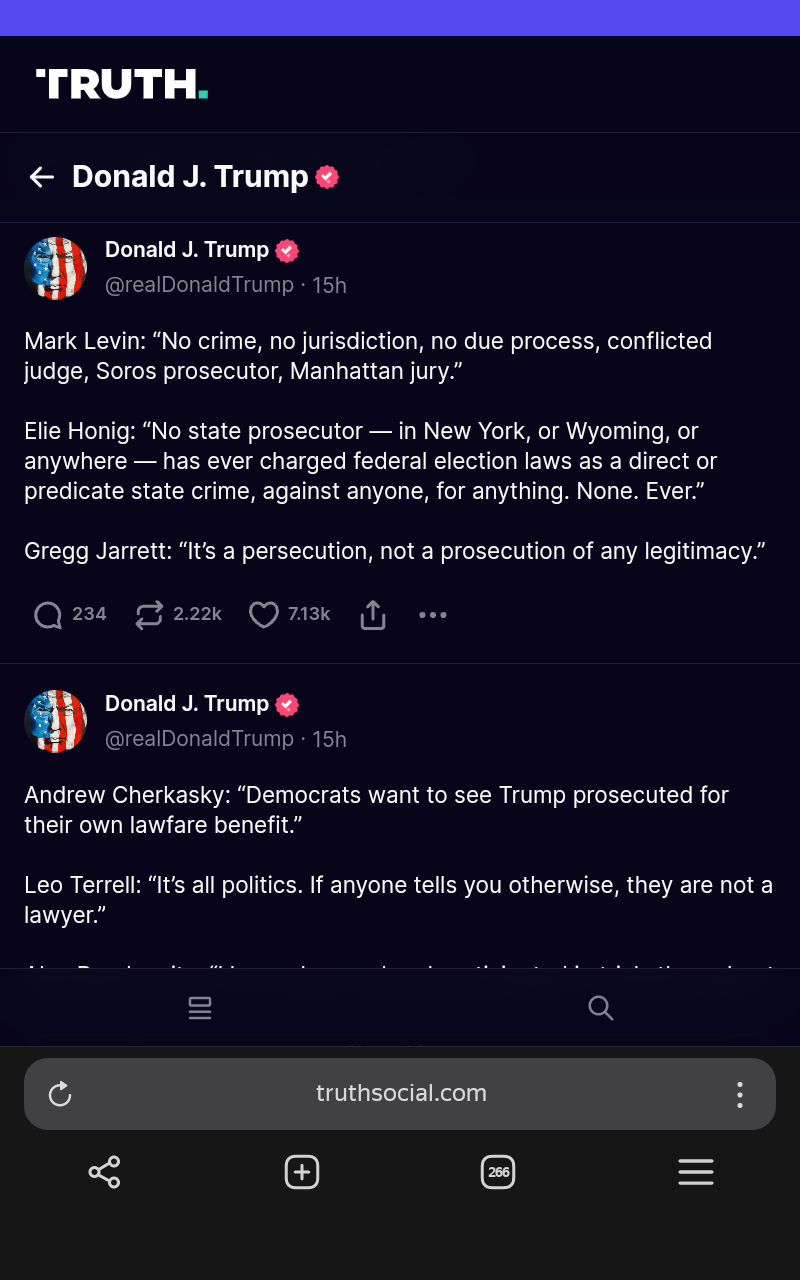Viewport: 800px width, 1280px height.
Task: Reload the page with refresh icon
Action: (x=60, y=1094)
